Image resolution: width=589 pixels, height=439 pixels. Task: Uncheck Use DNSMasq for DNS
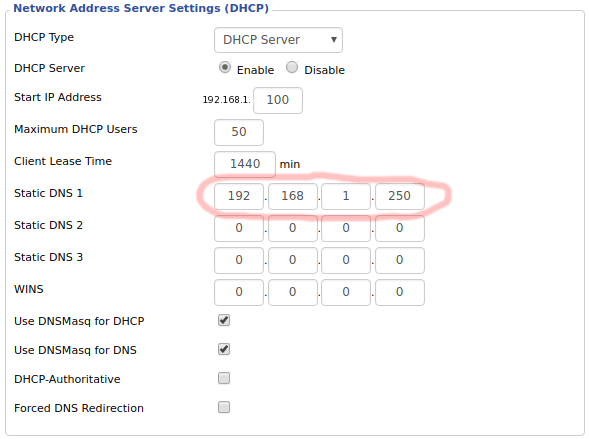point(224,349)
